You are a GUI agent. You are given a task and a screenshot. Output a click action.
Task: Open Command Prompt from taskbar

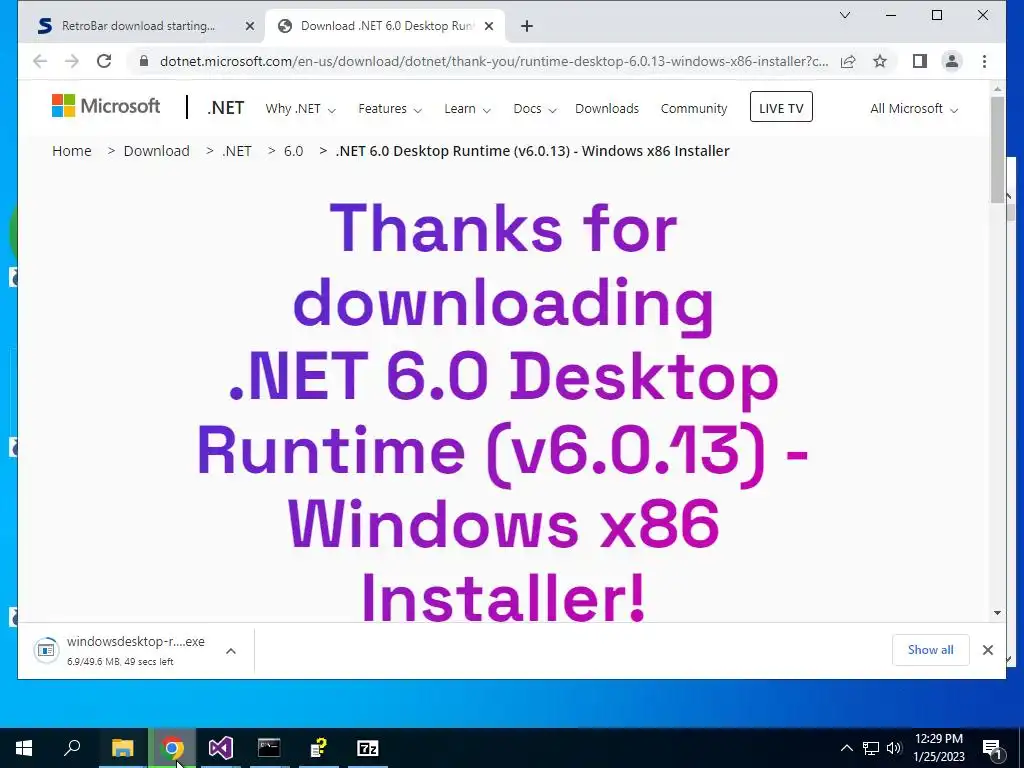[269, 748]
